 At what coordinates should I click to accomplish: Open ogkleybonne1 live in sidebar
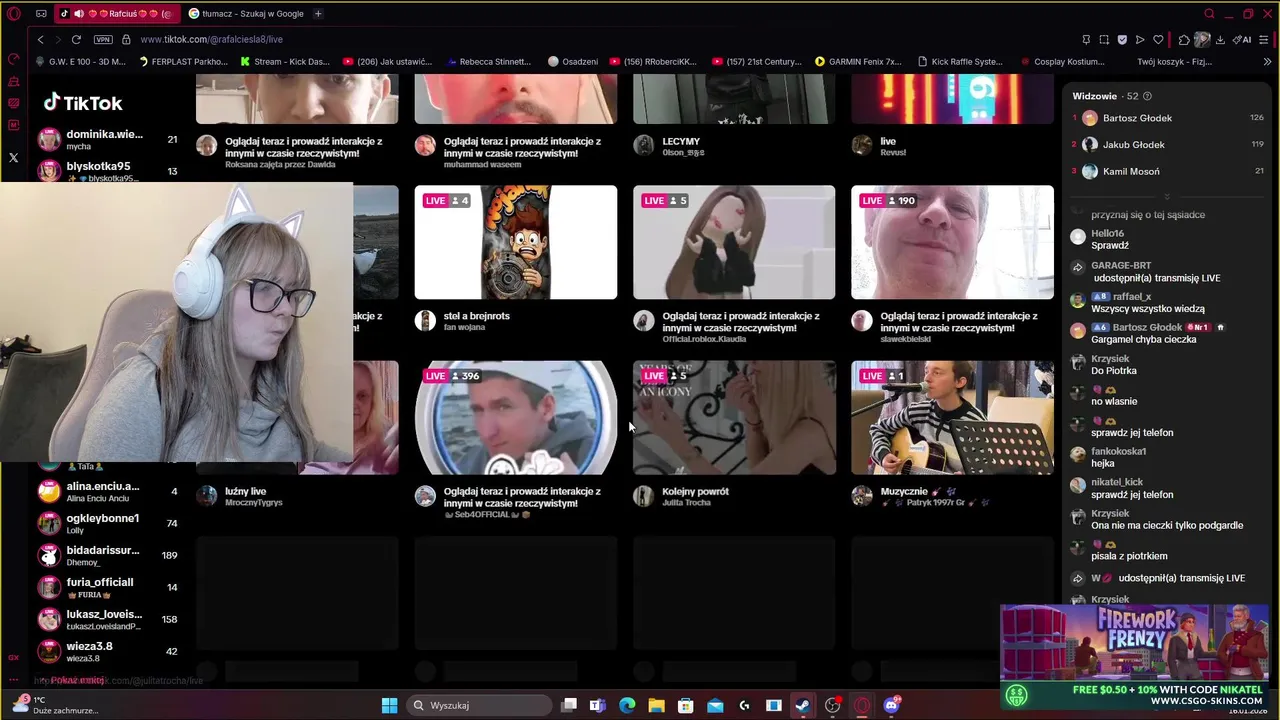107,524
